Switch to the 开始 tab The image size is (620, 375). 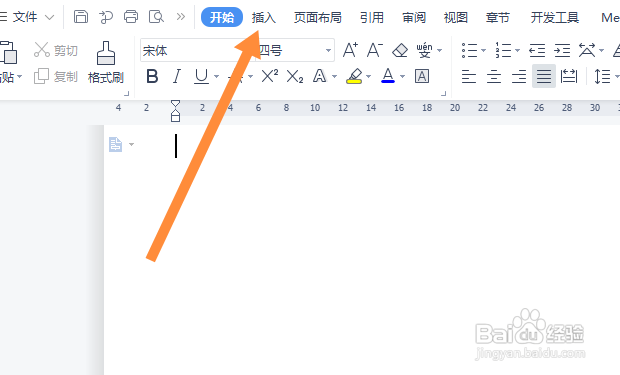pos(222,17)
